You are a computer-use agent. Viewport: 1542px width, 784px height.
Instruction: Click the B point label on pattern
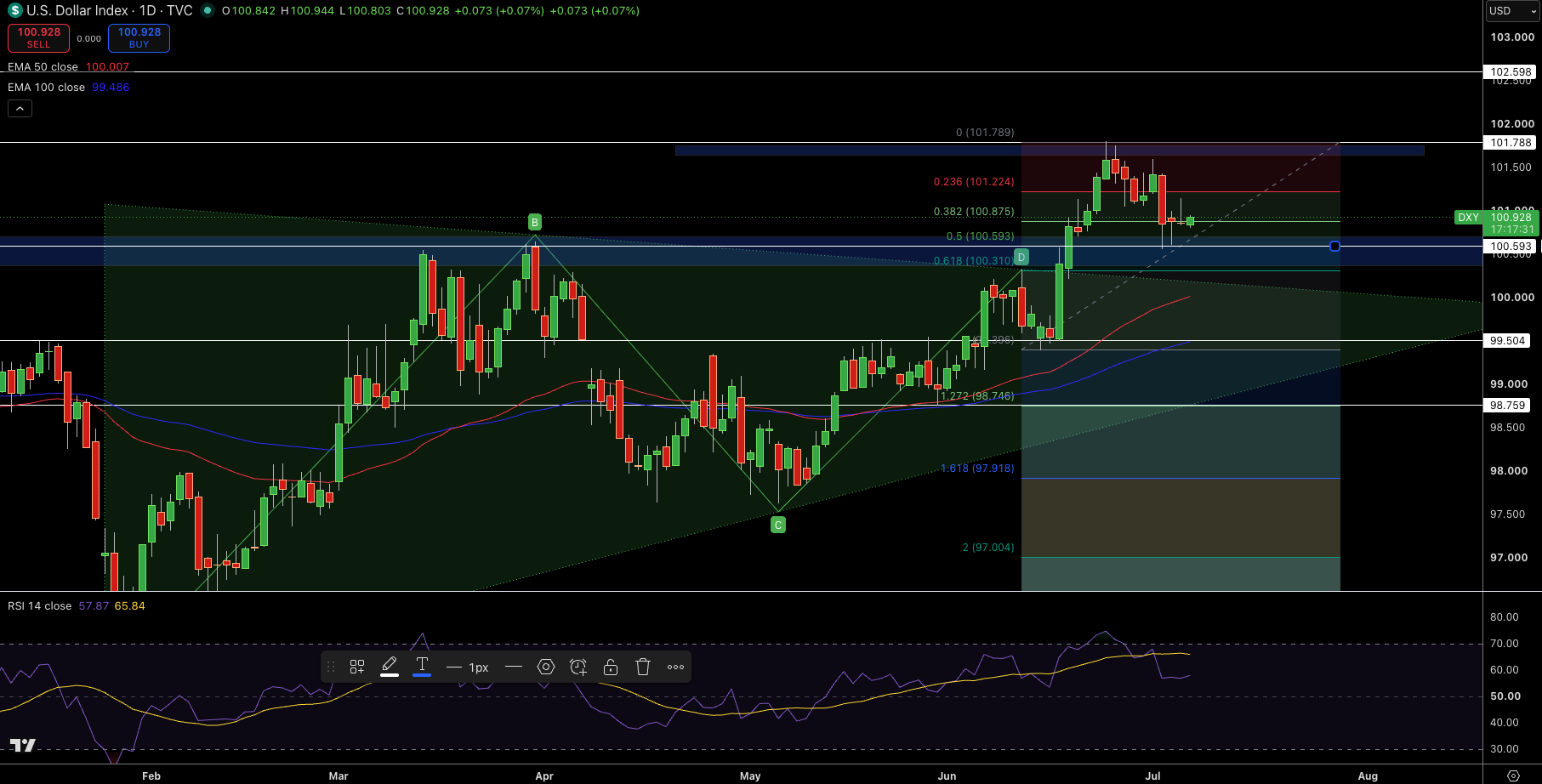tap(534, 223)
